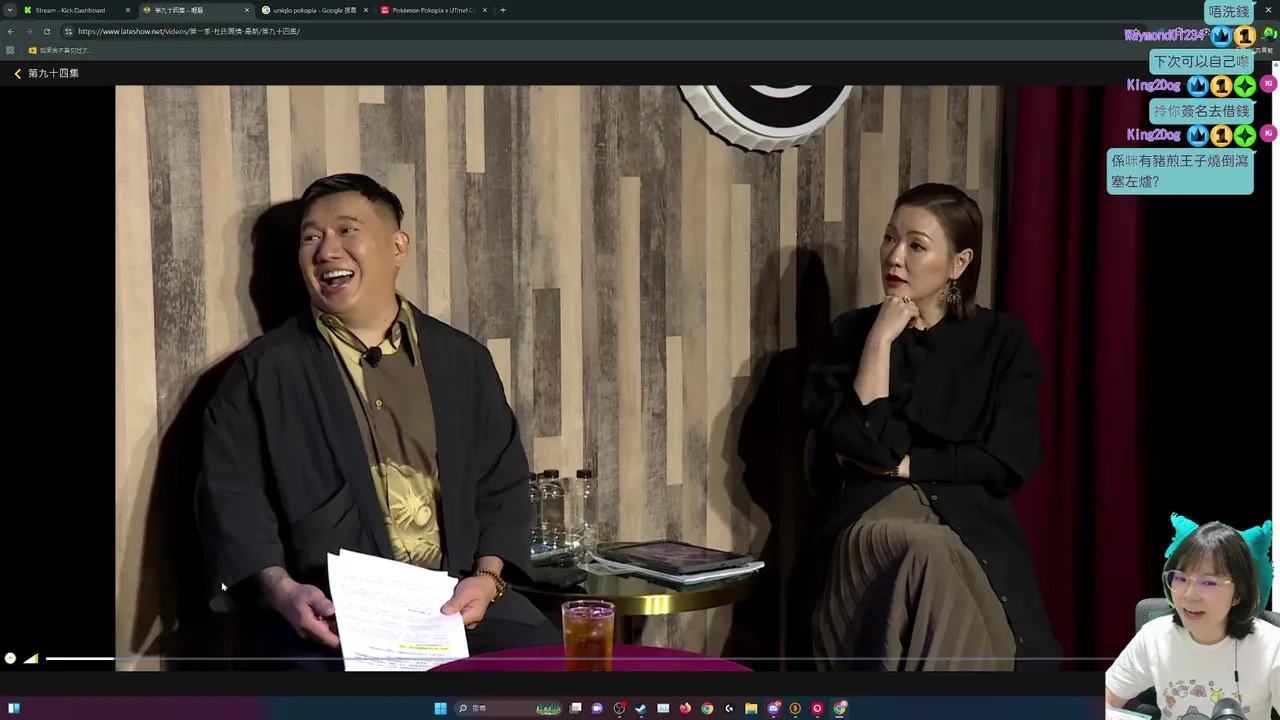Viewport: 1280px width, 720px height.
Task: Click the browser forward arrow
Action: pyautogui.click(x=28, y=31)
